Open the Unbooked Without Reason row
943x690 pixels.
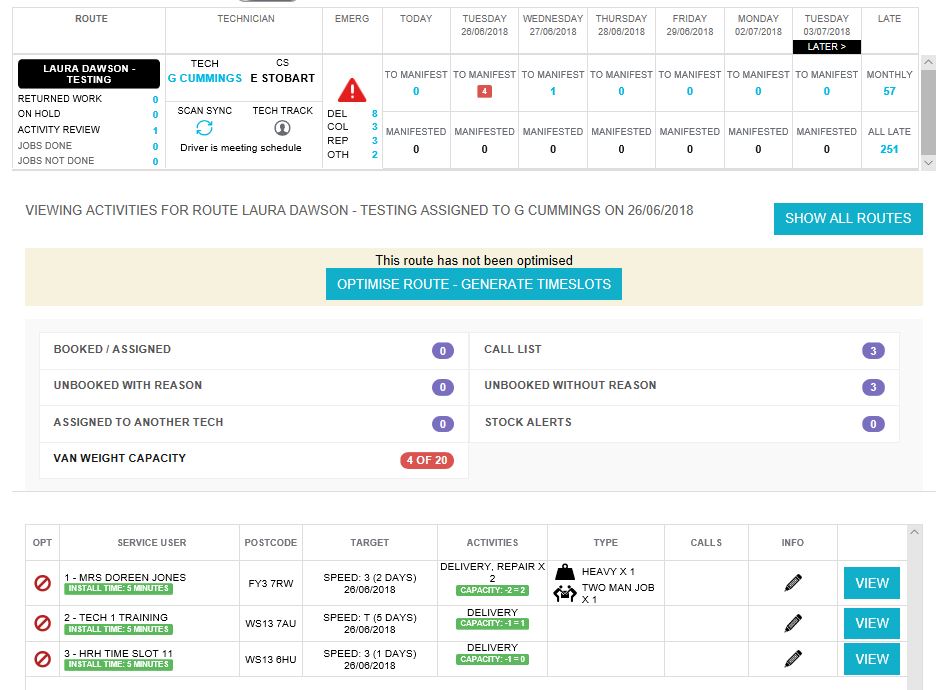684,387
